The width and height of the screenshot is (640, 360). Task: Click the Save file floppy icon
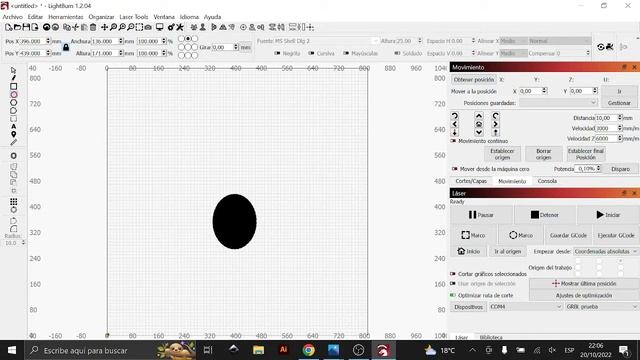click(26, 27)
